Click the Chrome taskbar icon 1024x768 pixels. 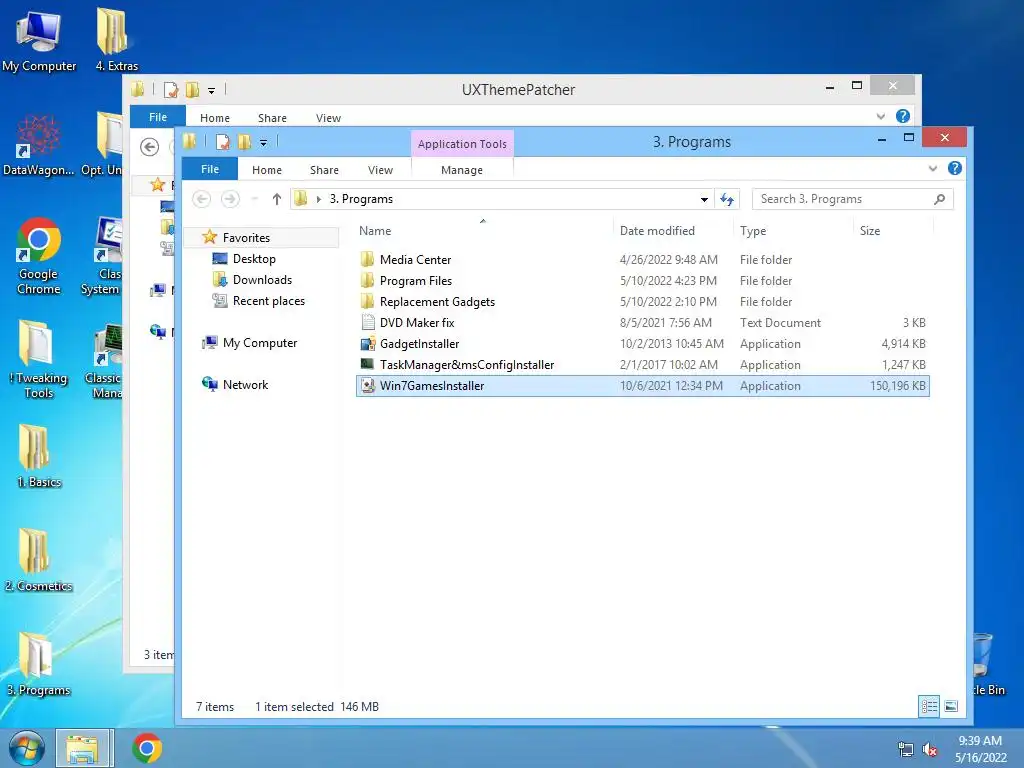click(147, 748)
